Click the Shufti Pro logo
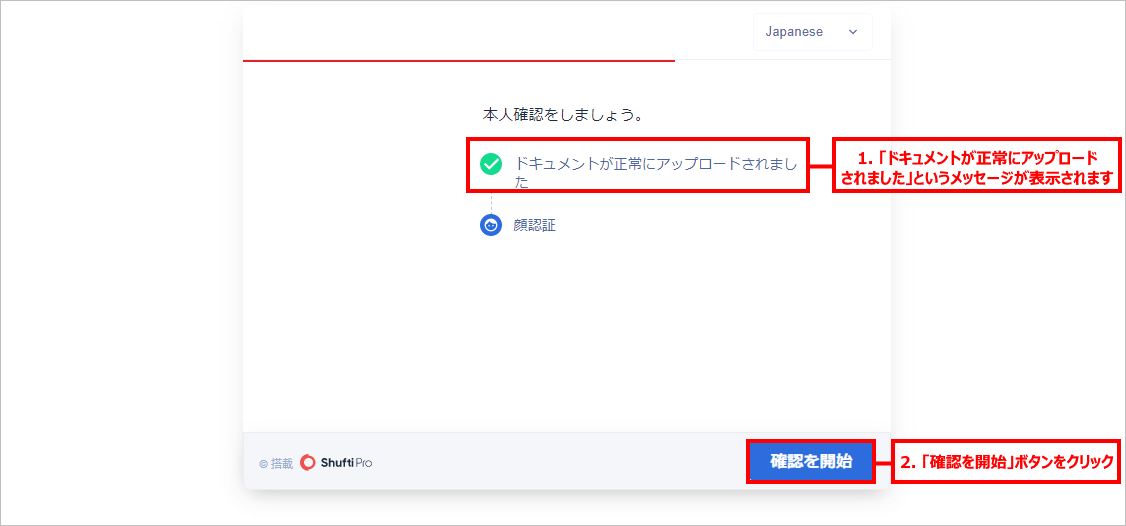The width and height of the screenshot is (1126, 526). 336,463
